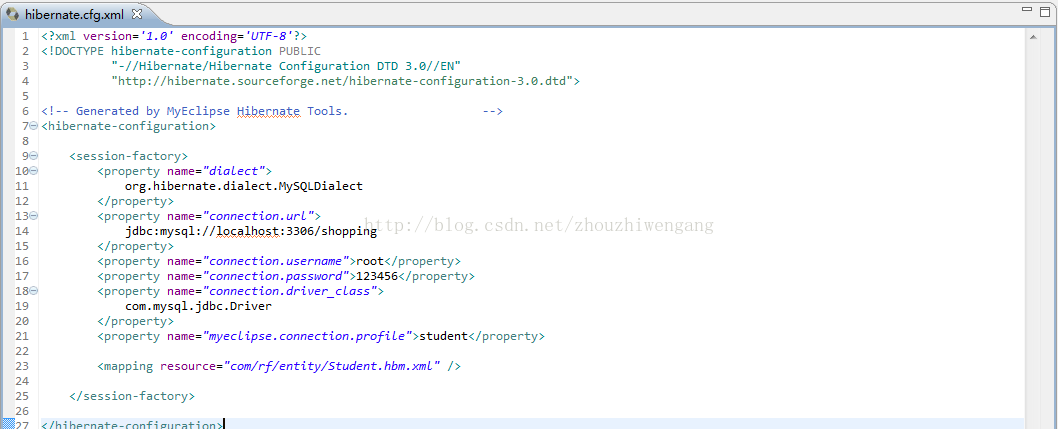Click the encoding value 'UTF-8'

(x=268, y=36)
